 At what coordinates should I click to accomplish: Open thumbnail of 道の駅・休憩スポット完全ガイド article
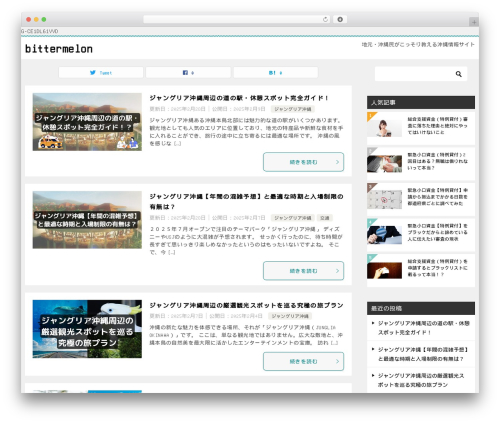pyautogui.click(x=87, y=122)
